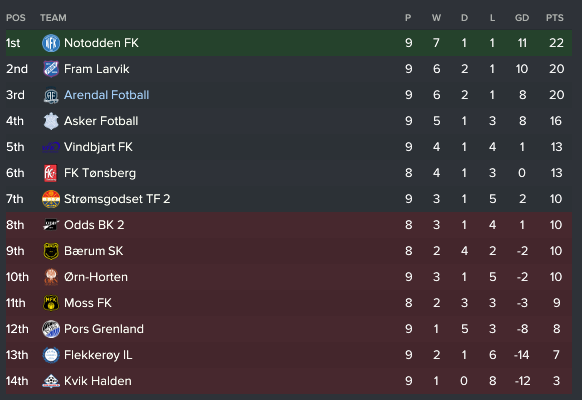Open the Notodden FK team page
The height and width of the screenshot is (400, 582).
tap(101, 43)
